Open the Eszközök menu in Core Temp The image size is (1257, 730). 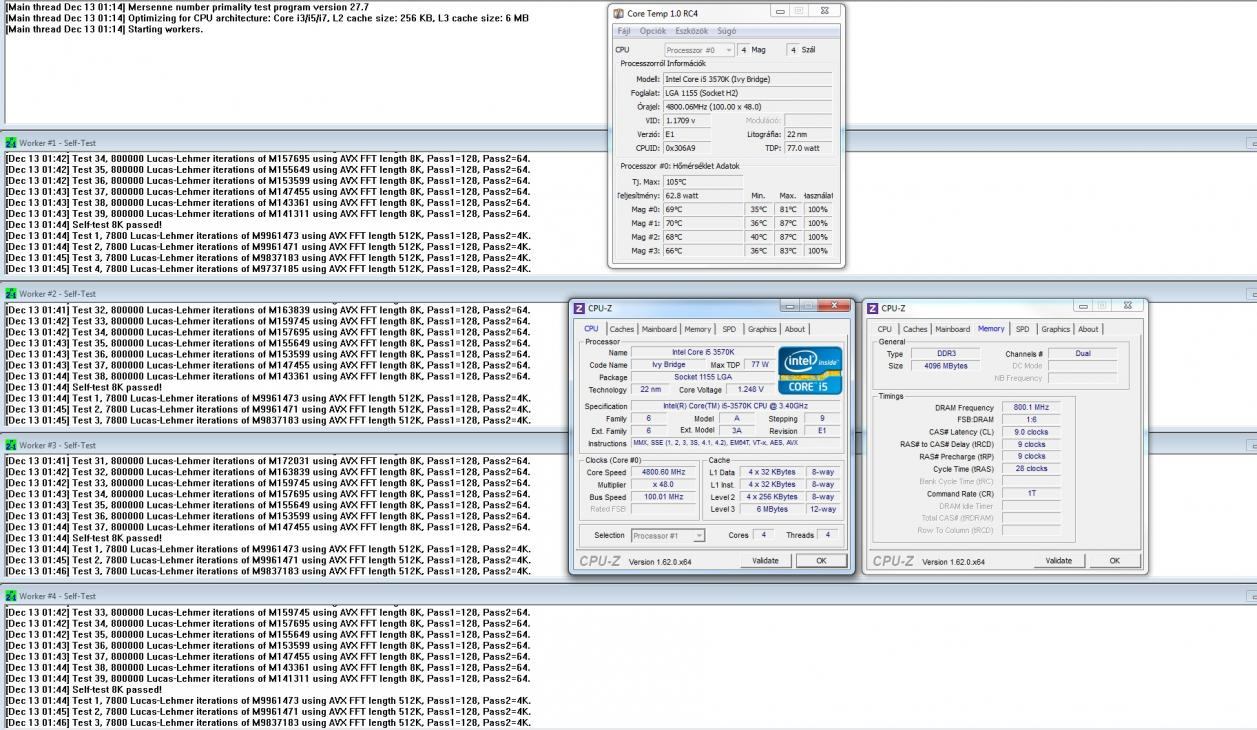click(x=692, y=31)
